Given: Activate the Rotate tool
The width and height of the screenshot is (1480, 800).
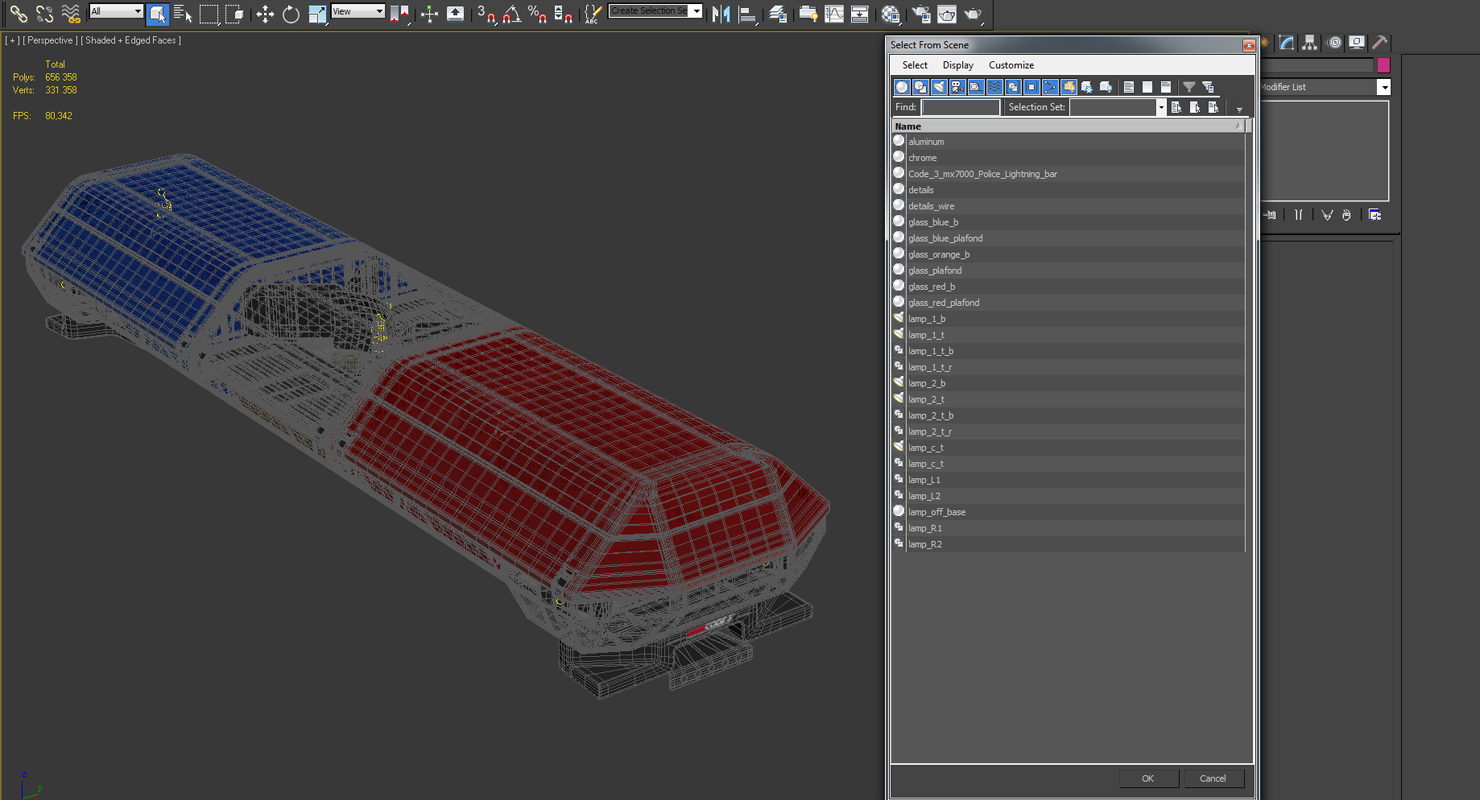Looking at the screenshot, I should click(291, 14).
